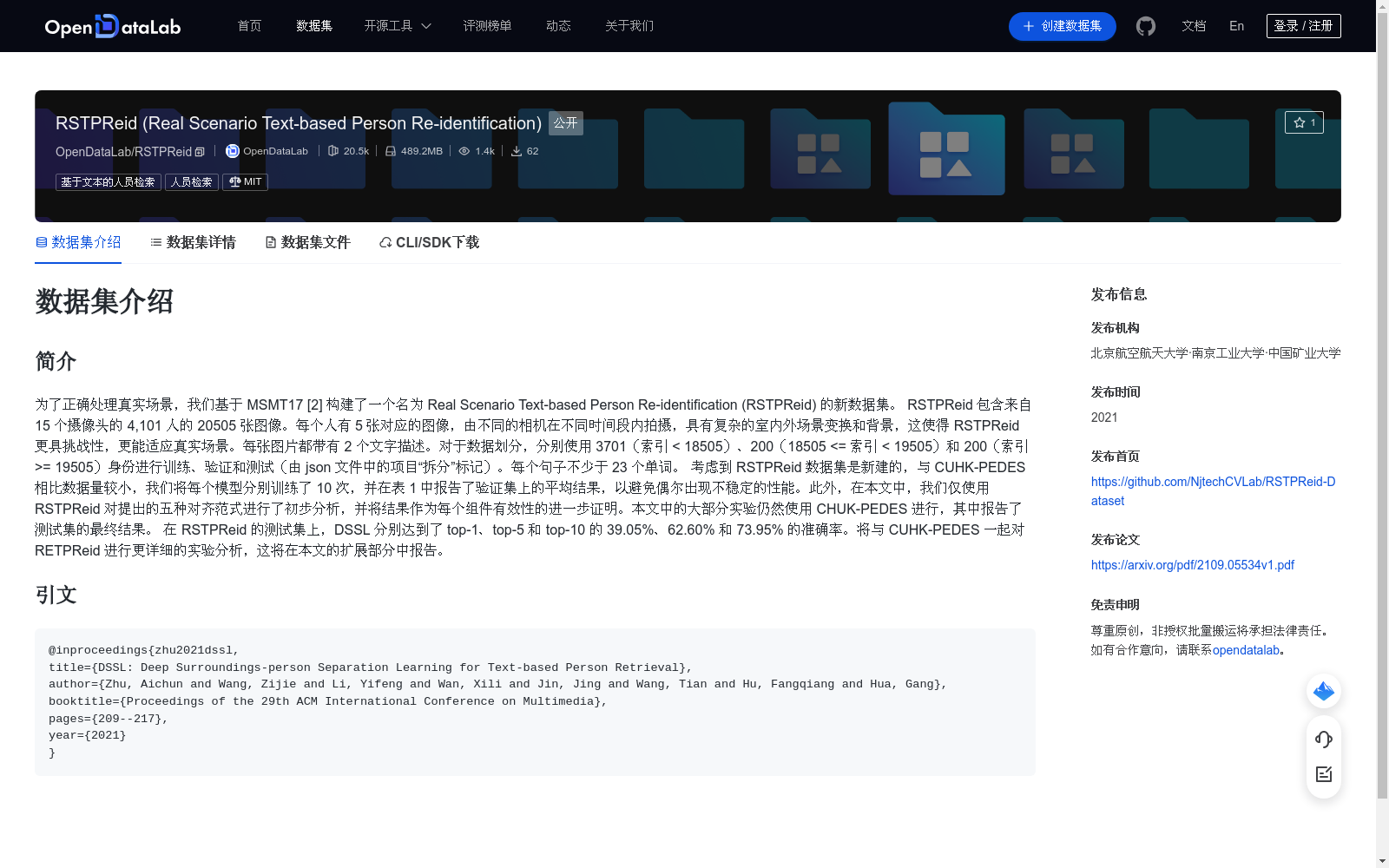
Task: Click the MIT license tag
Action: (245, 182)
